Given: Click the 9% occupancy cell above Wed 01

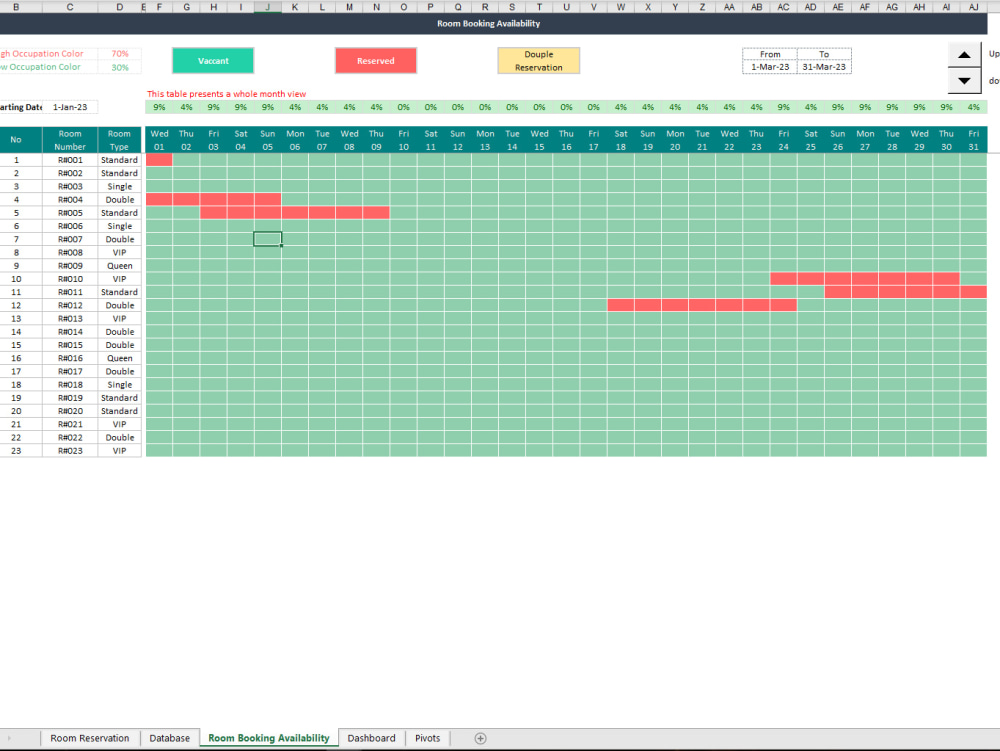Looking at the screenshot, I should (x=158, y=106).
